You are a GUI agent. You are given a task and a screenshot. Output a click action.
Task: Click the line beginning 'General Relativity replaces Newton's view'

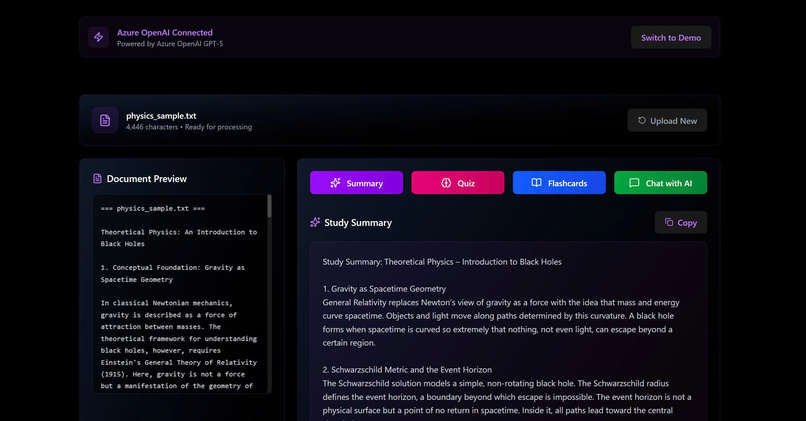pos(501,302)
